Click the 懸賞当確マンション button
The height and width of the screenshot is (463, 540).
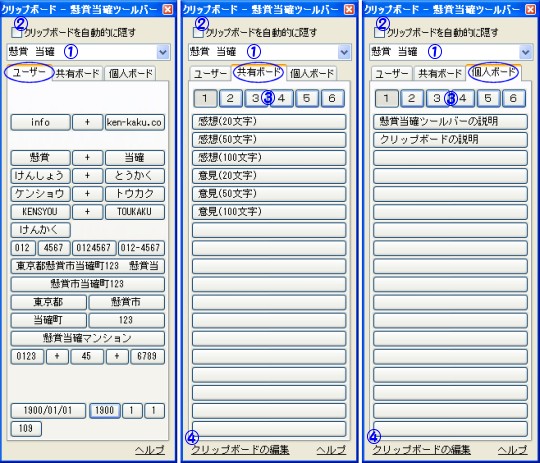(x=87, y=338)
